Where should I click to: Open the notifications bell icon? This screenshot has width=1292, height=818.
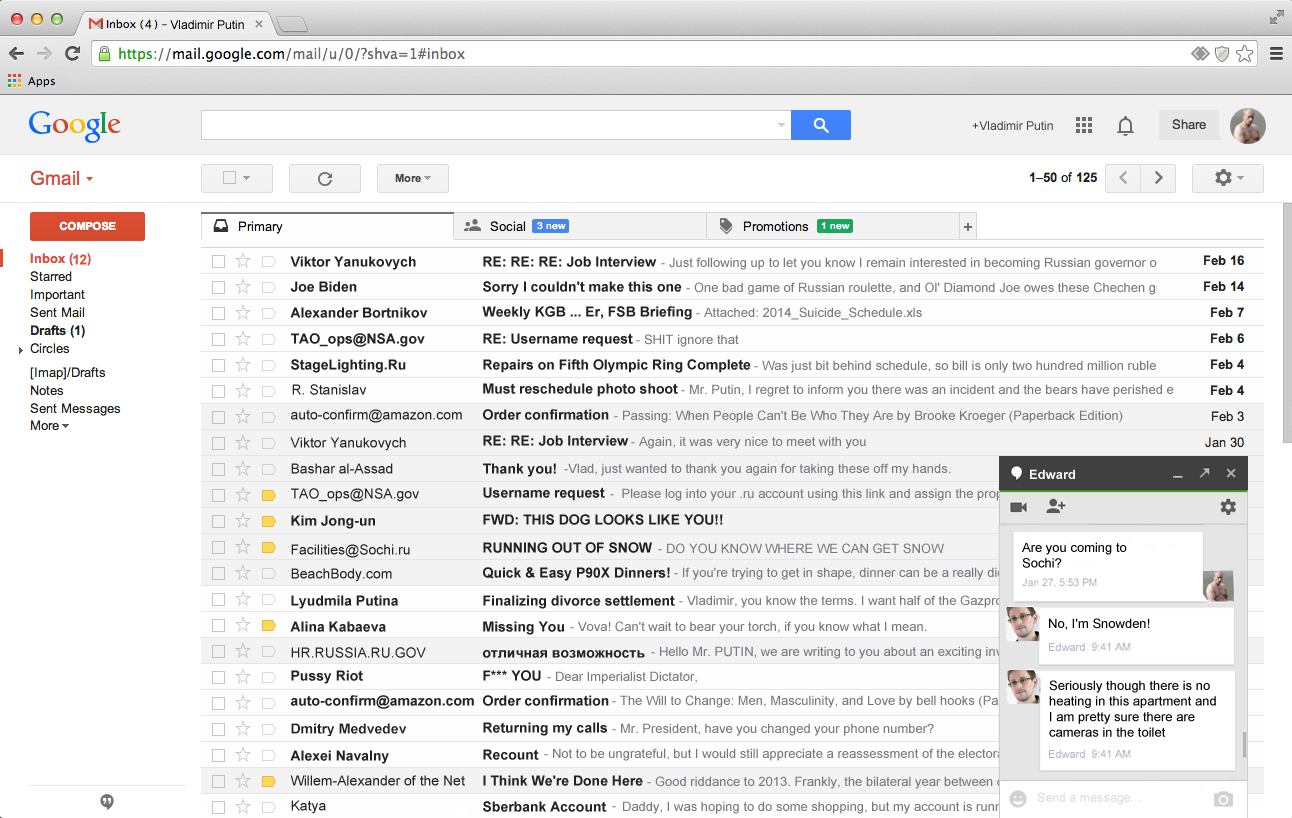point(1125,125)
